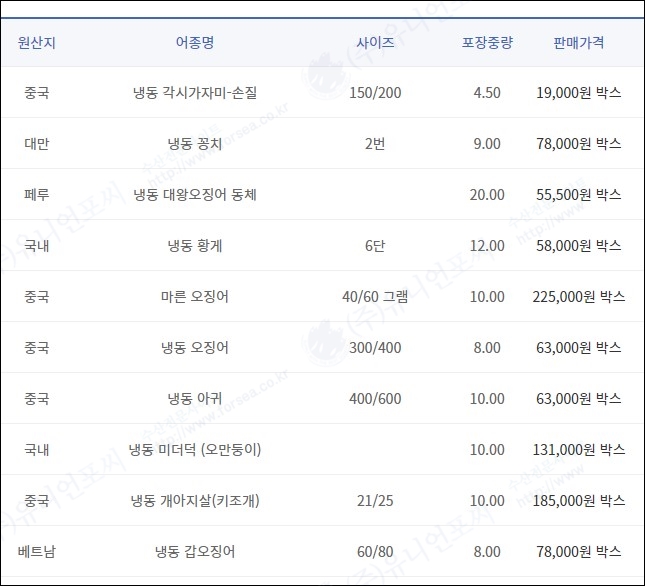Click 중국 origin in 냉동 각시가자미-손질 row
The image size is (645, 586).
[x=37, y=93]
